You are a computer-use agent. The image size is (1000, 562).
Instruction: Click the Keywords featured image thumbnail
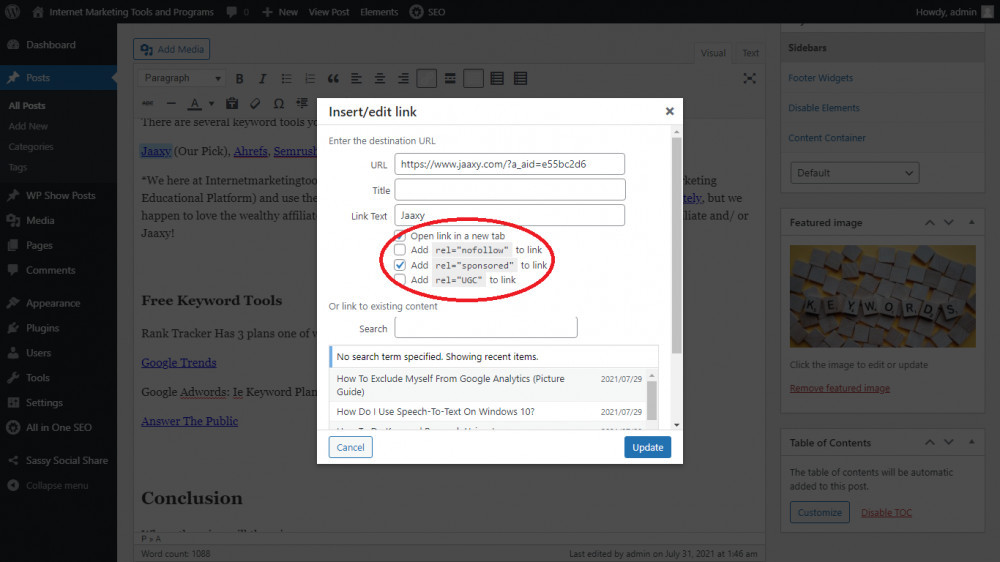coord(883,296)
